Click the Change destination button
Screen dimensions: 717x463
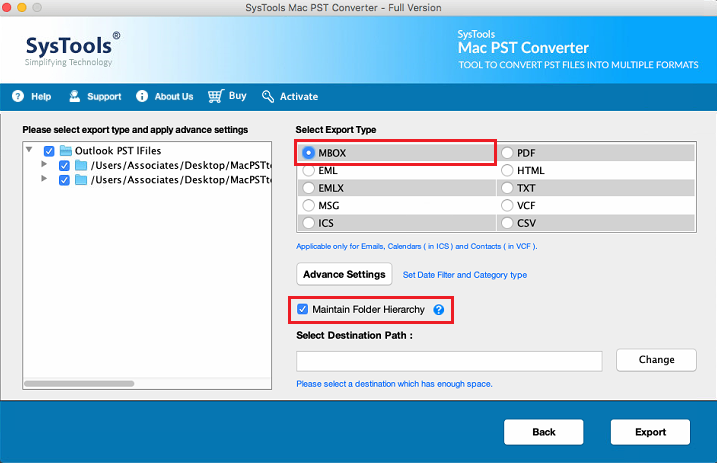click(x=656, y=360)
